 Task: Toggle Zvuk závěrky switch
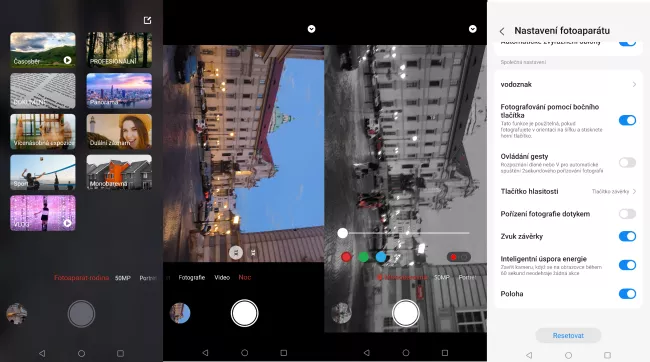[x=627, y=236]
